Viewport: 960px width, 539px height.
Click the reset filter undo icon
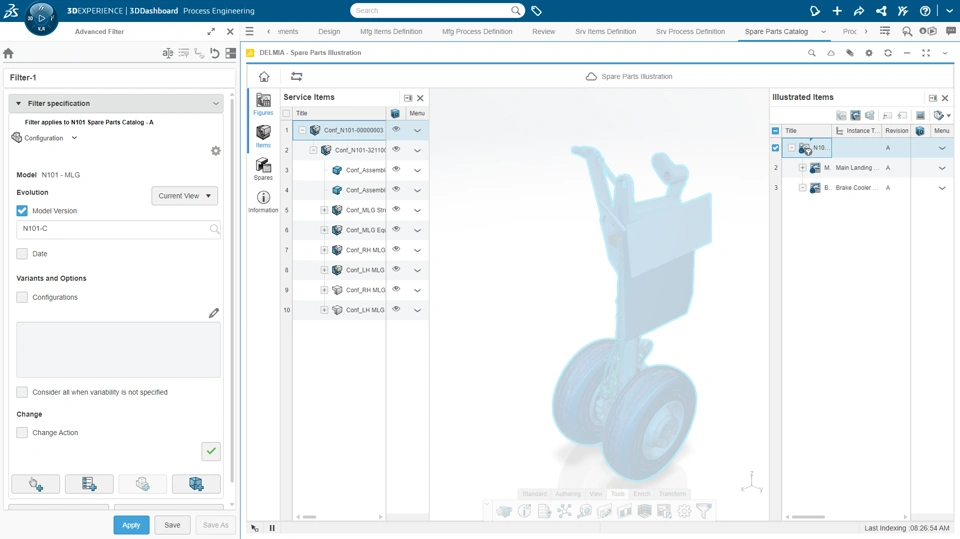point(215,53)
